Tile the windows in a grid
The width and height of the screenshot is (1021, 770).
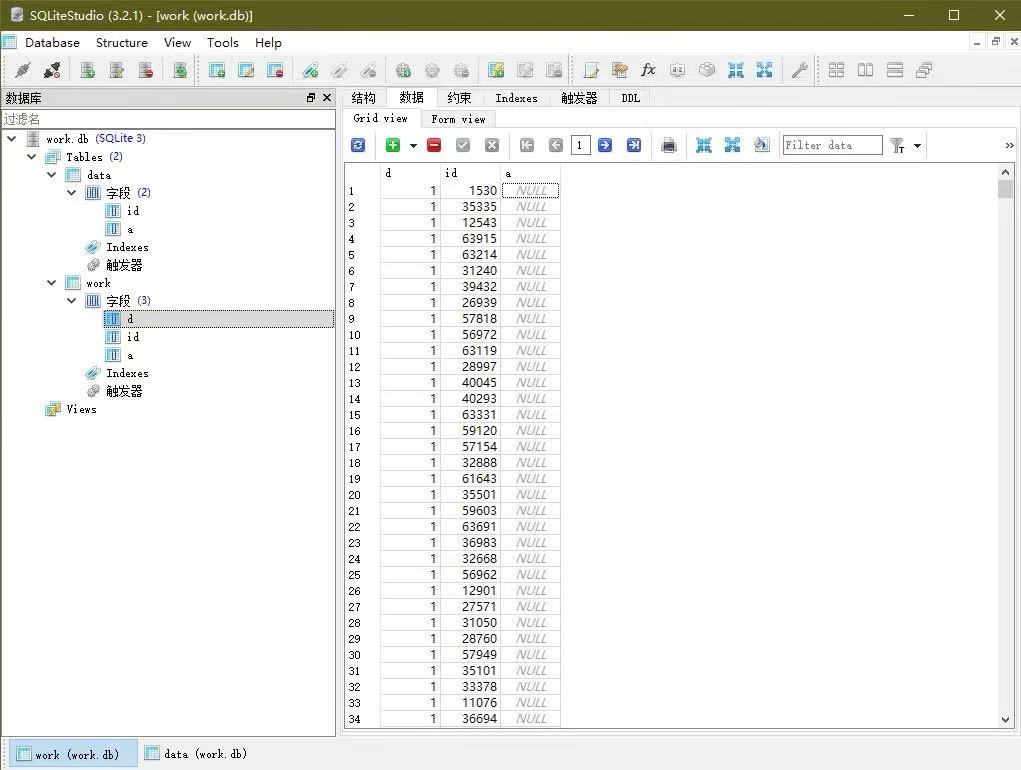coord(836,70)
